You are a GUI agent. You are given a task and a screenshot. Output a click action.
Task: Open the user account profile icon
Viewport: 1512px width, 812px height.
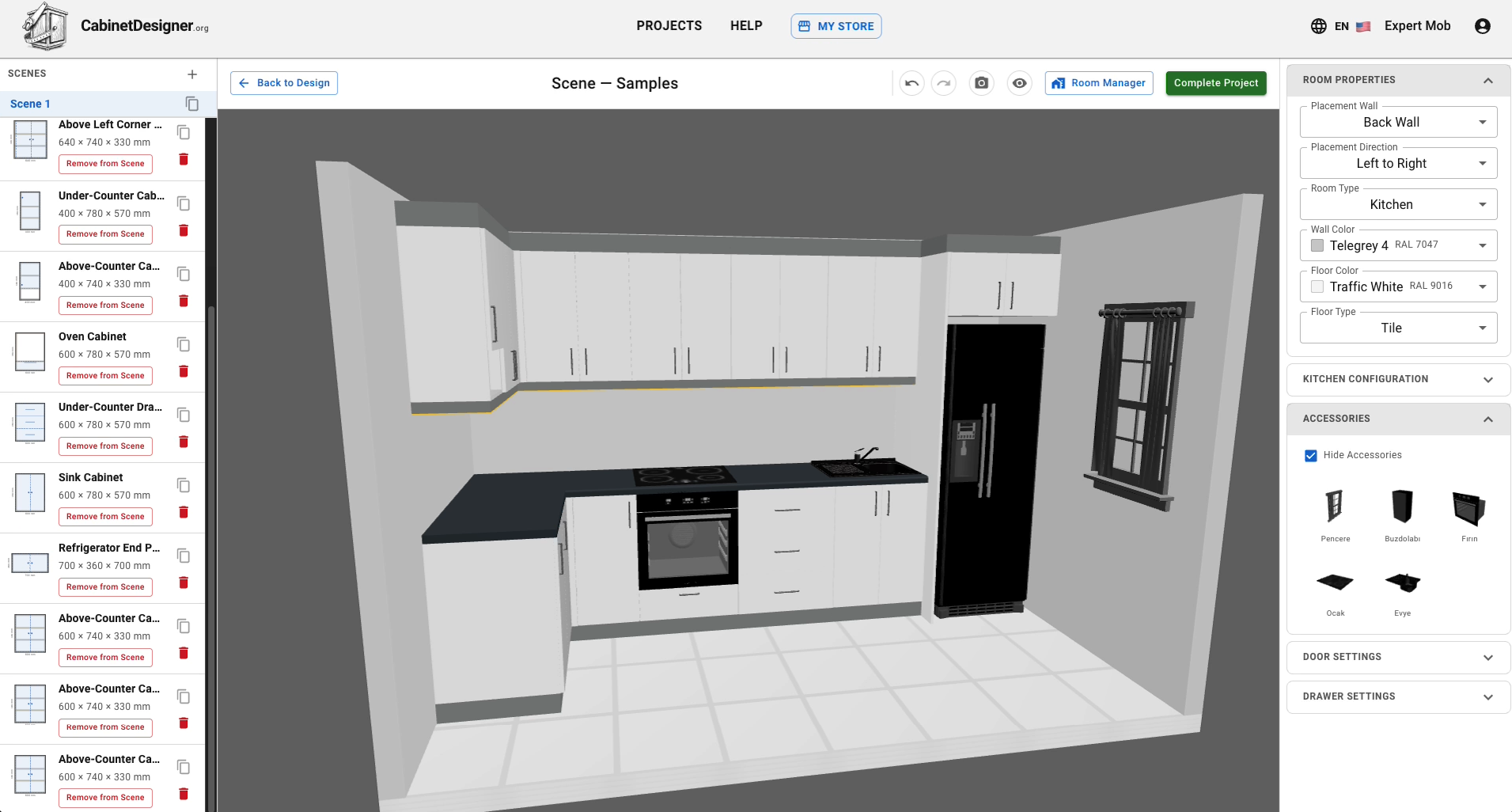1483,26
